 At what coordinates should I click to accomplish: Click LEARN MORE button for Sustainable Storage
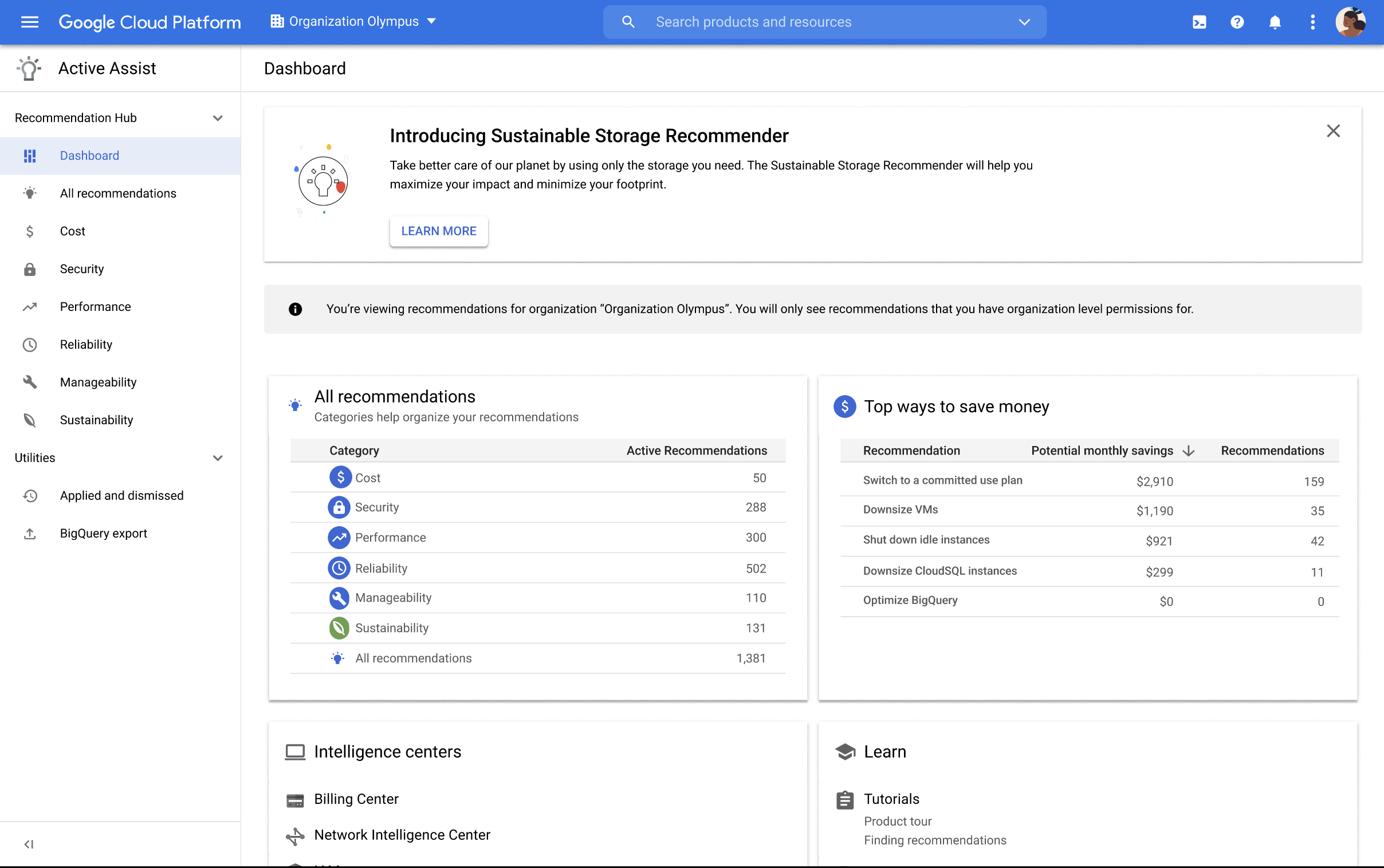(x=439, y=231)
